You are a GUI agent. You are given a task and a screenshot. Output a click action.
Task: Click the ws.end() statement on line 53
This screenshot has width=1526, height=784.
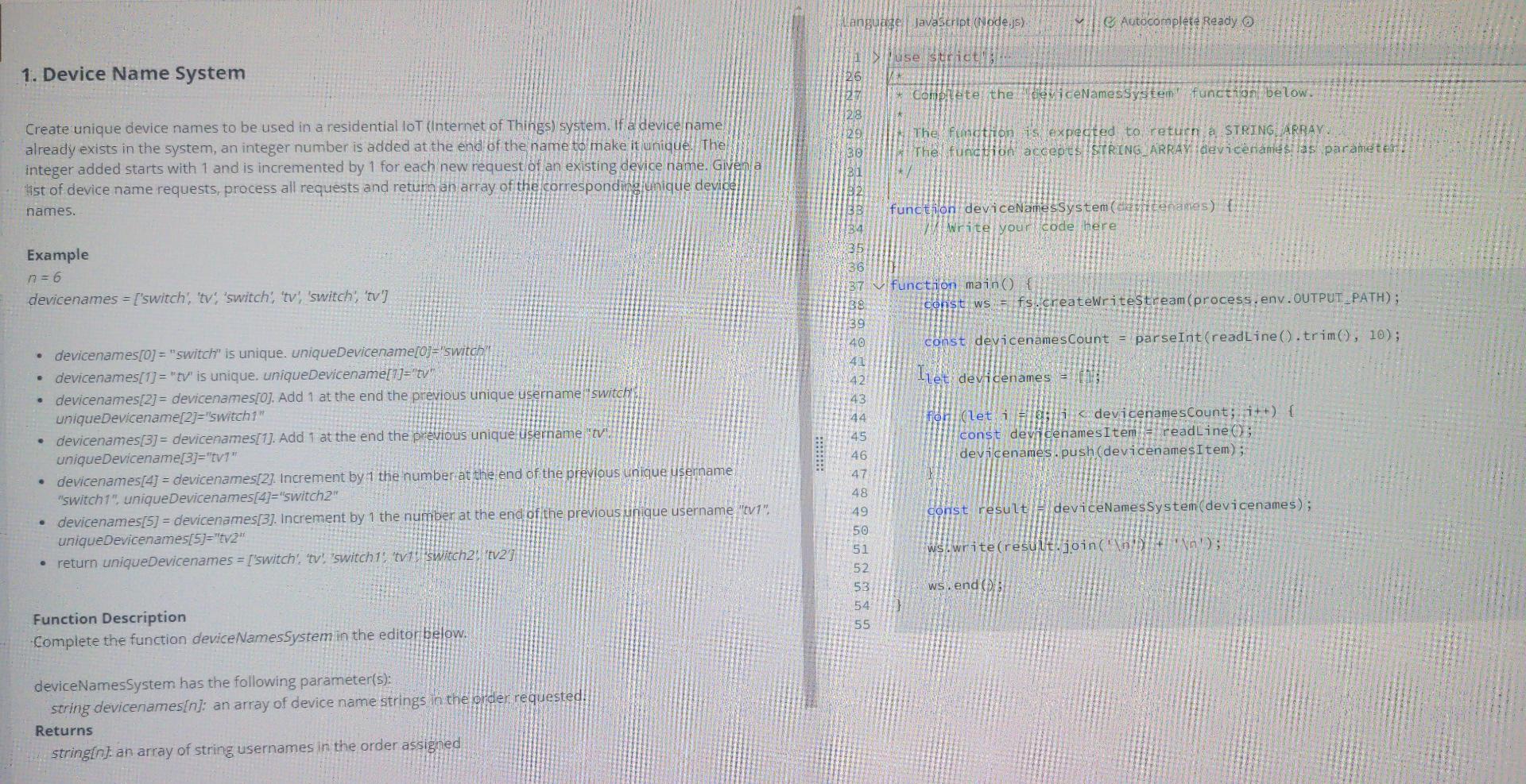tap(964, 585)
